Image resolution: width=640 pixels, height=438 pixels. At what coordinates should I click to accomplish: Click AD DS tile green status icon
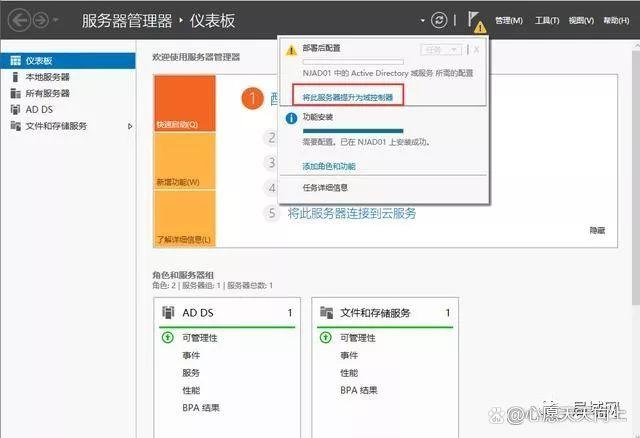(x=168, y=338)
